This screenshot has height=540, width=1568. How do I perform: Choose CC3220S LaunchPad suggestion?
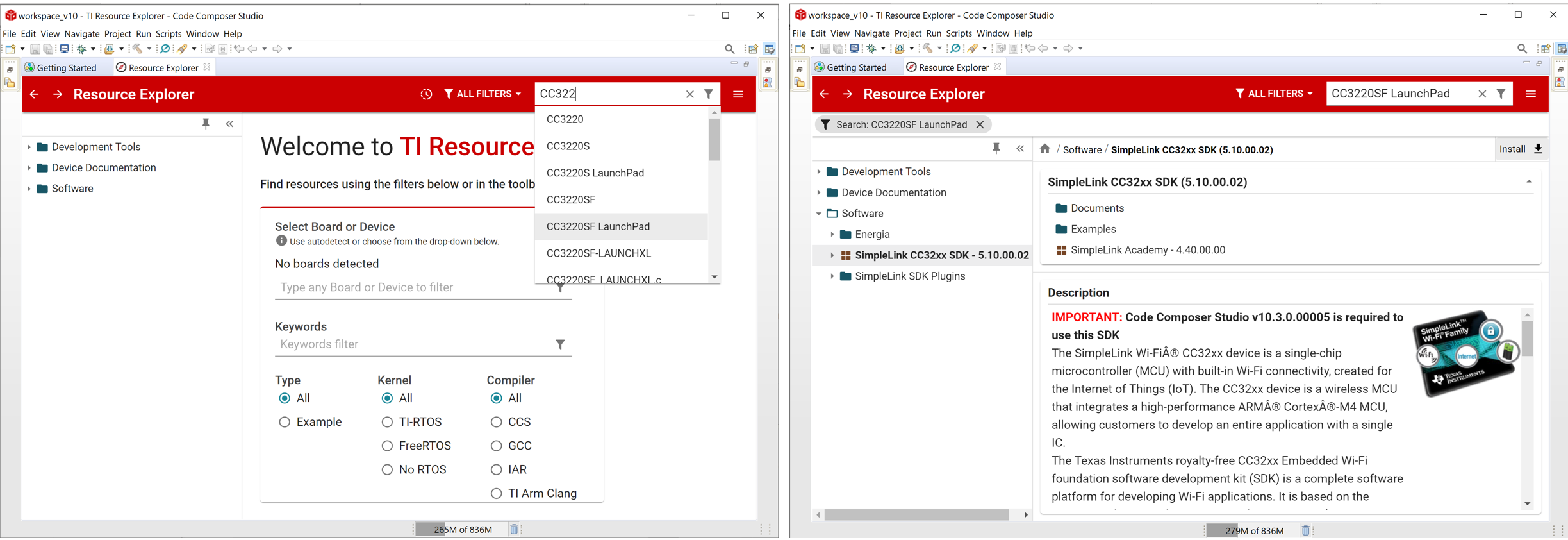621,173
